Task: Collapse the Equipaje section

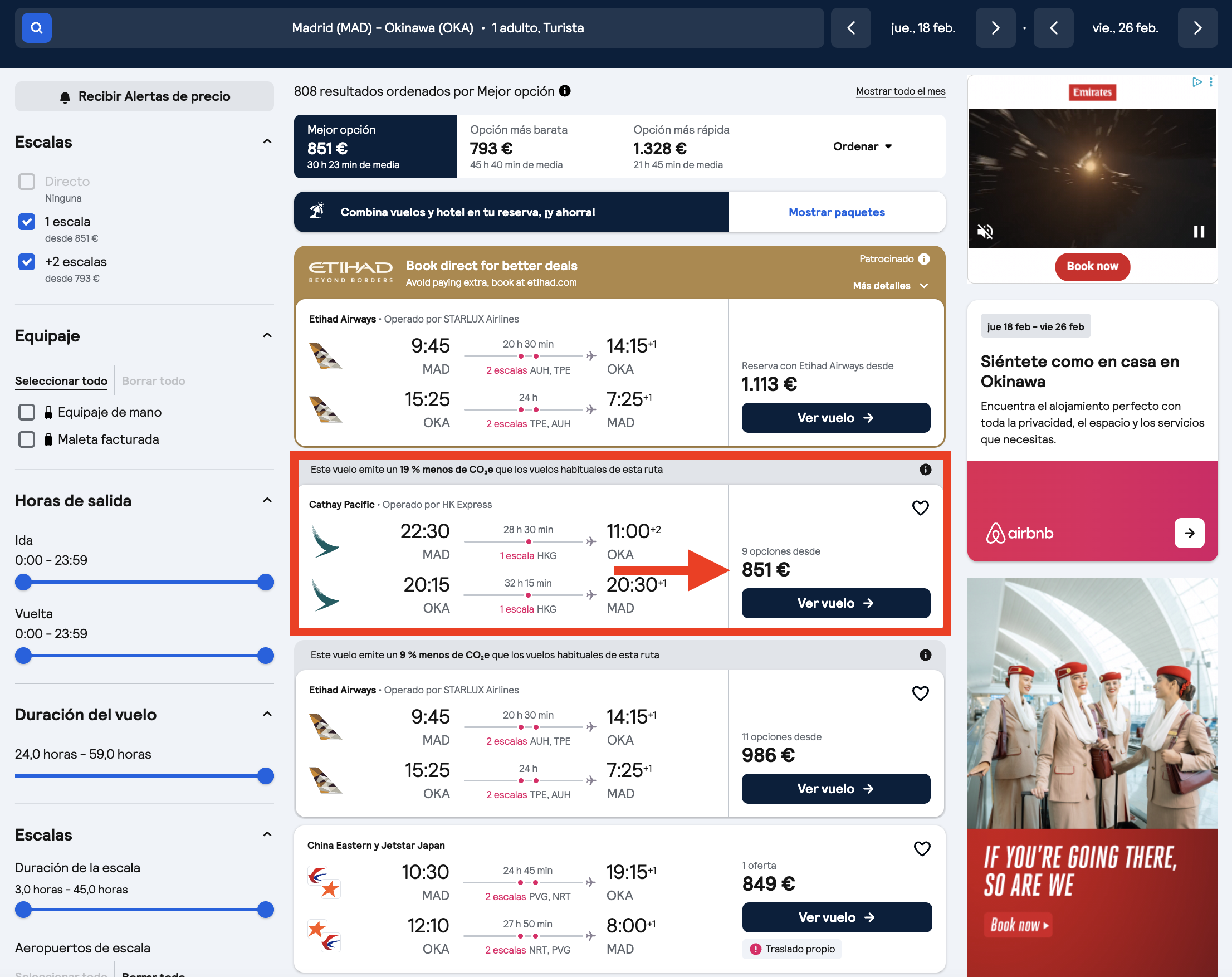Action: [267, 335]
